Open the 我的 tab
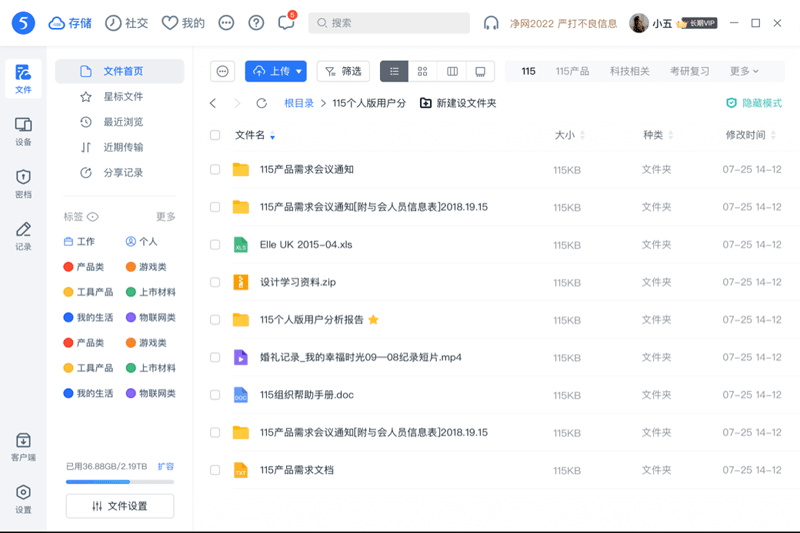The height and width of the screenshot is (533, 800). (183, 23)
